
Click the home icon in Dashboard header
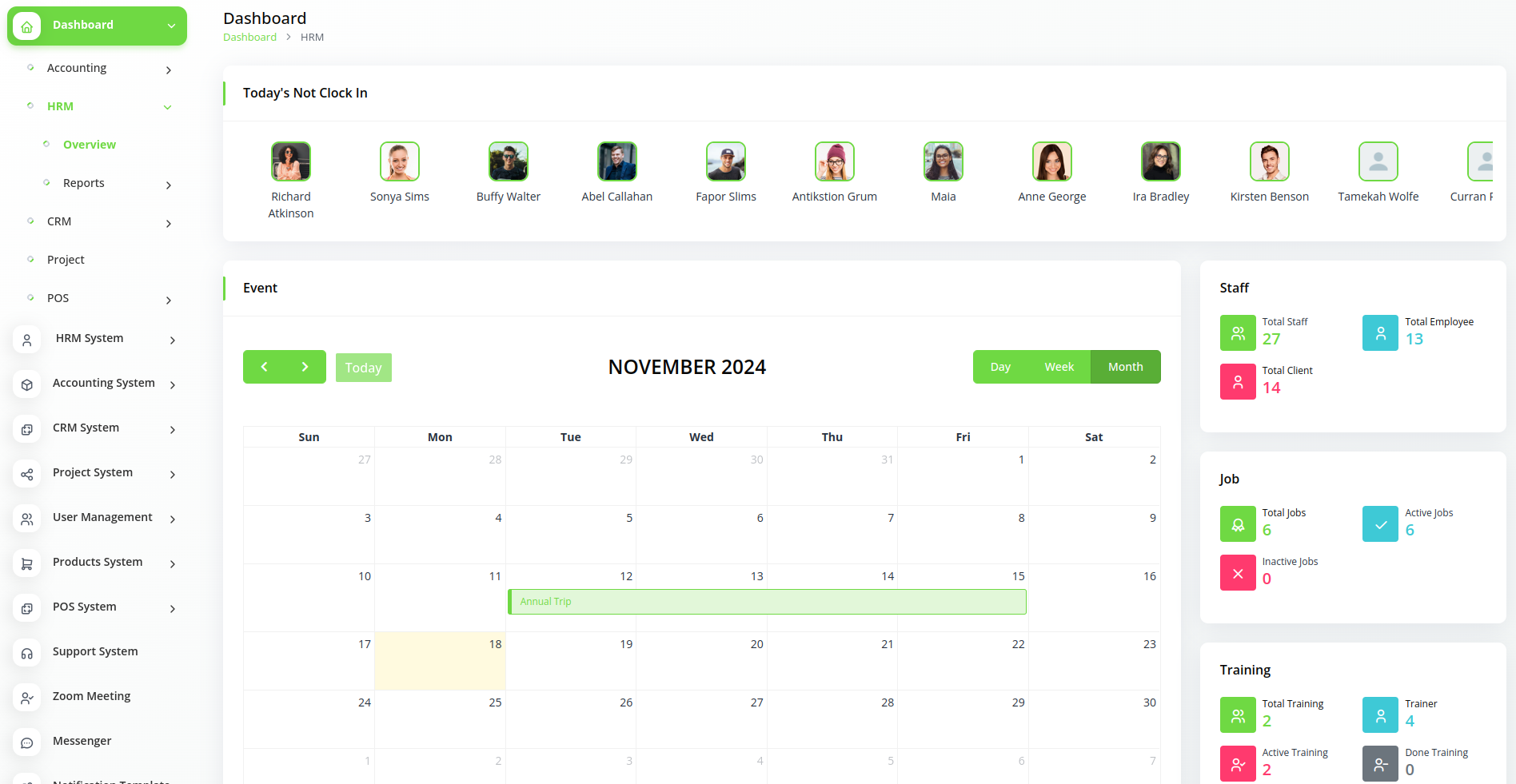click(26, 26)
